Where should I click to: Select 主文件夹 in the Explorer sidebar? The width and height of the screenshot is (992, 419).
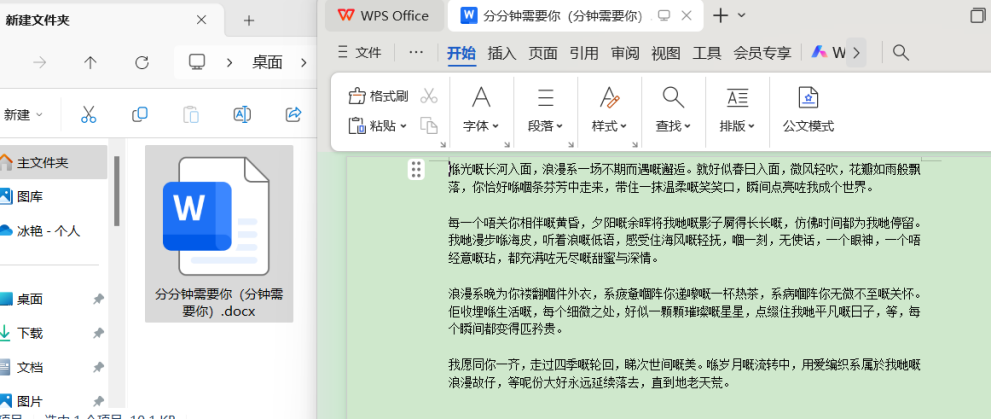pos(42,162)
